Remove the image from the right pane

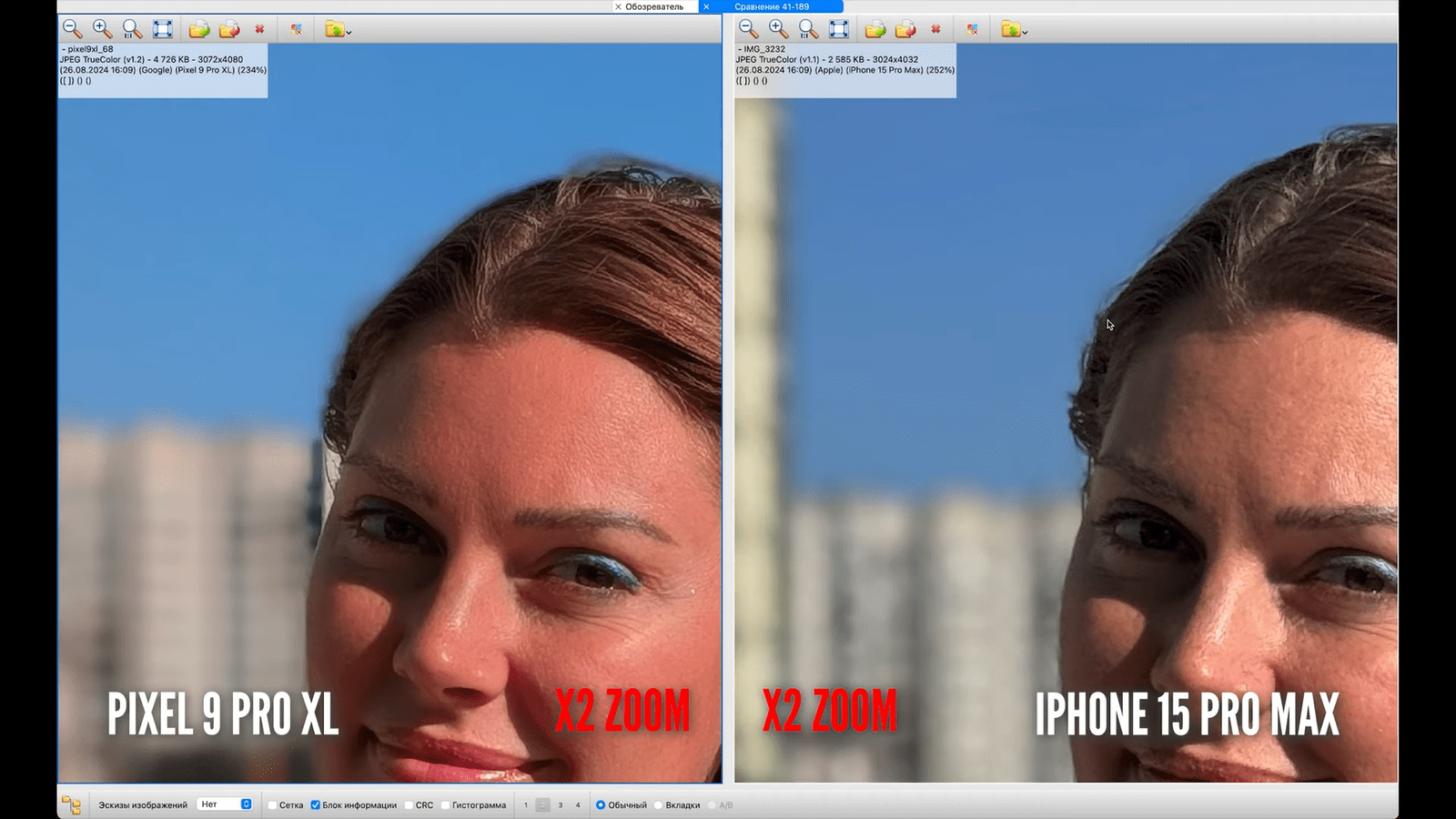point(935,29)
